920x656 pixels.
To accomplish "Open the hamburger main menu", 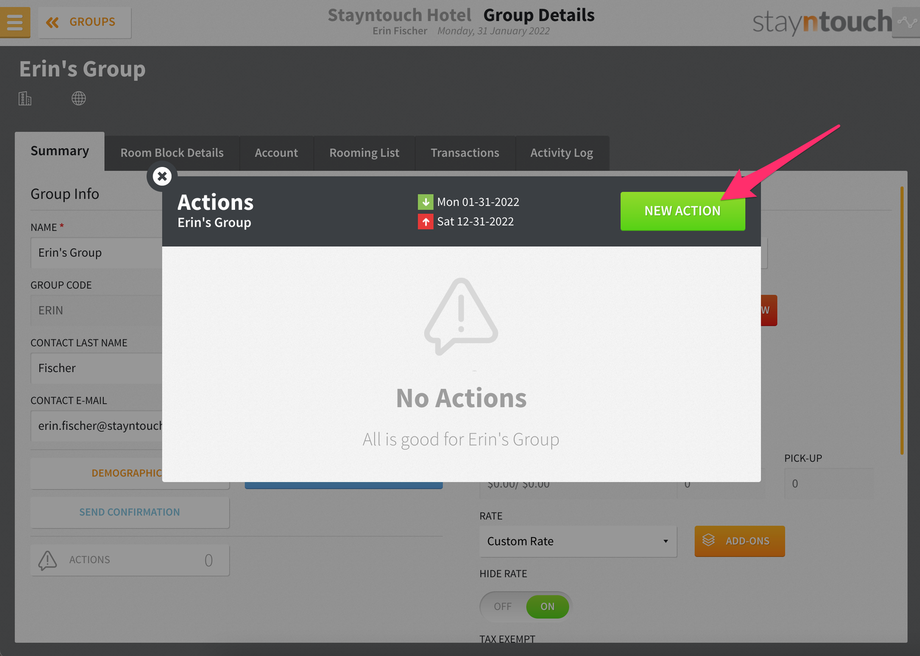I will pyautogui.click(x=15, y=22).
